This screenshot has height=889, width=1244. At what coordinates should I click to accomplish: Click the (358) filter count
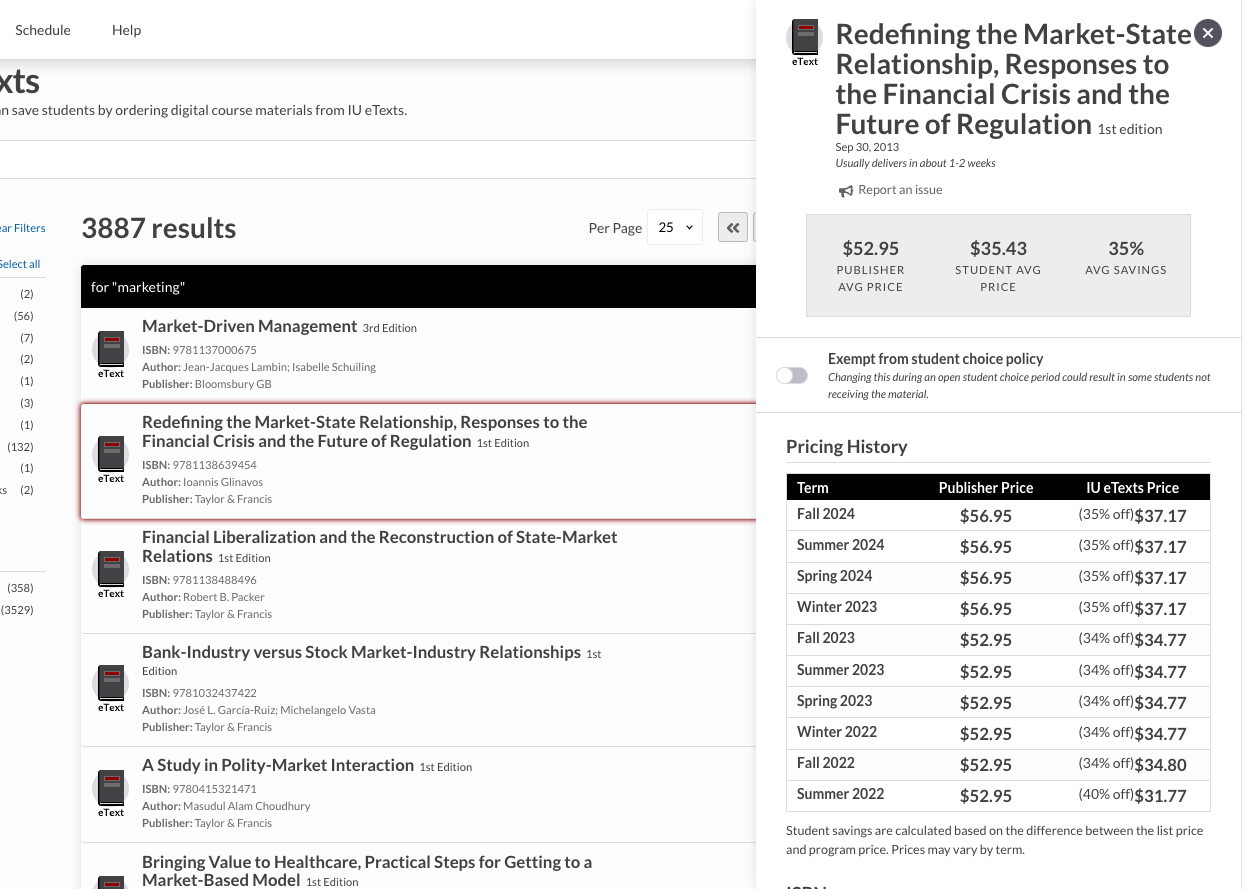tap(21, 588)
